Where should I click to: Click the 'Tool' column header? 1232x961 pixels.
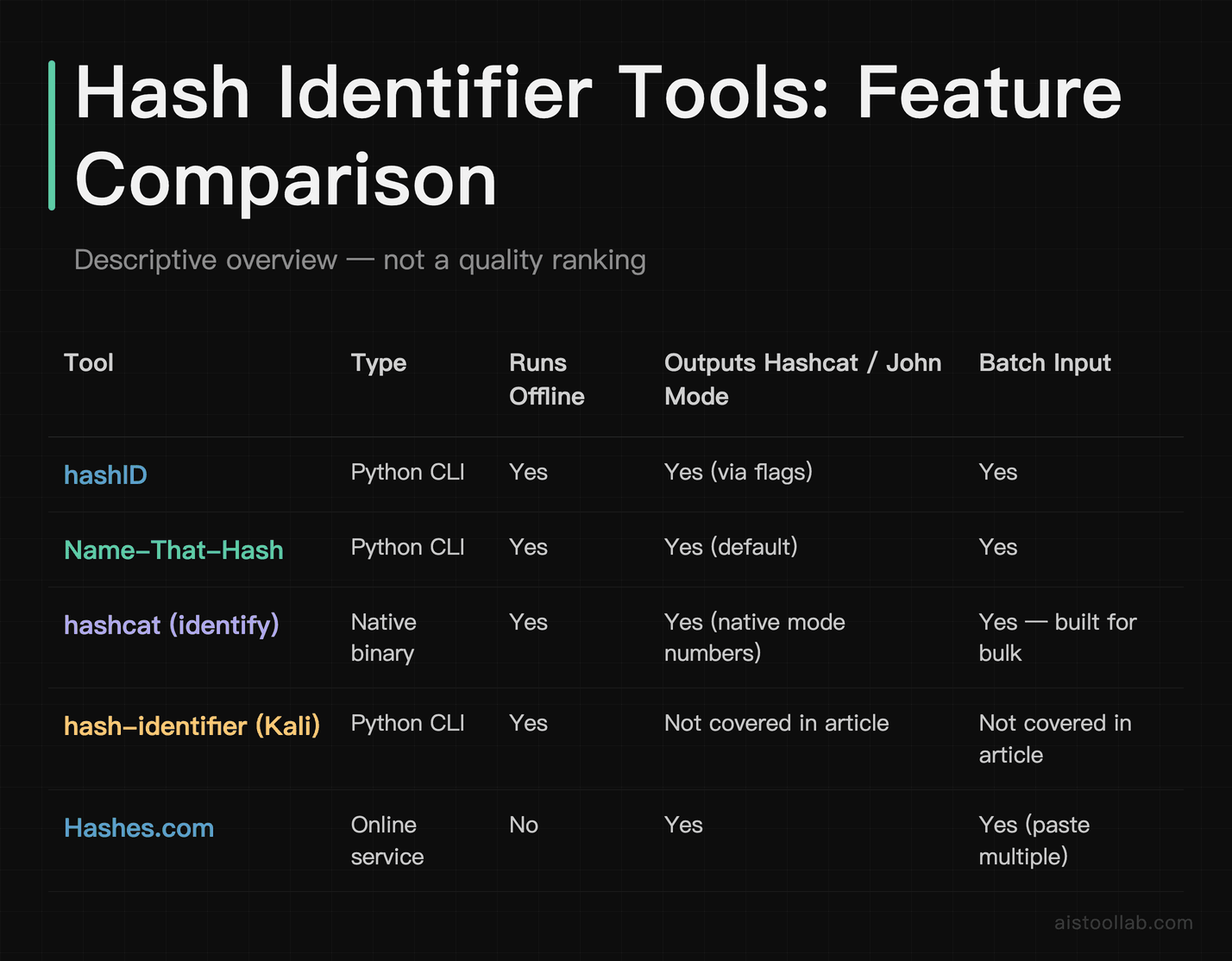(89, 362)
